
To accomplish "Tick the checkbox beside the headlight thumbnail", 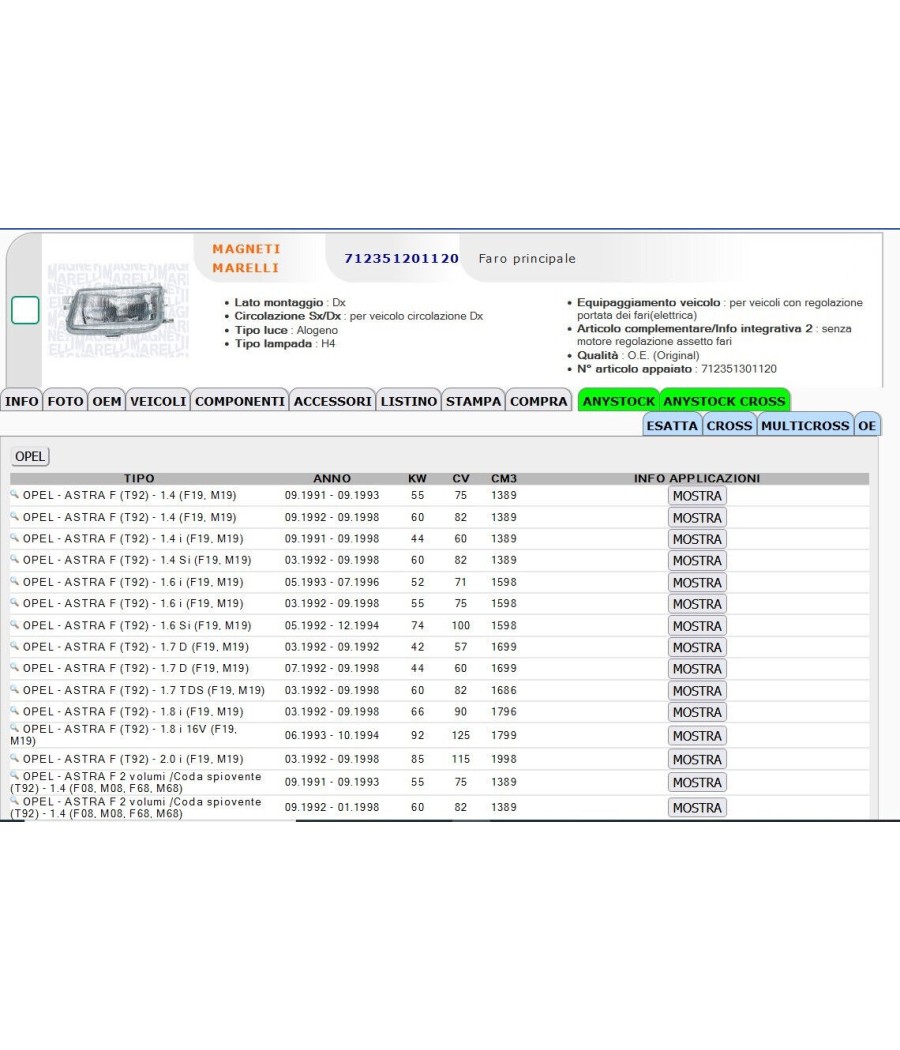I will point(25,310).
